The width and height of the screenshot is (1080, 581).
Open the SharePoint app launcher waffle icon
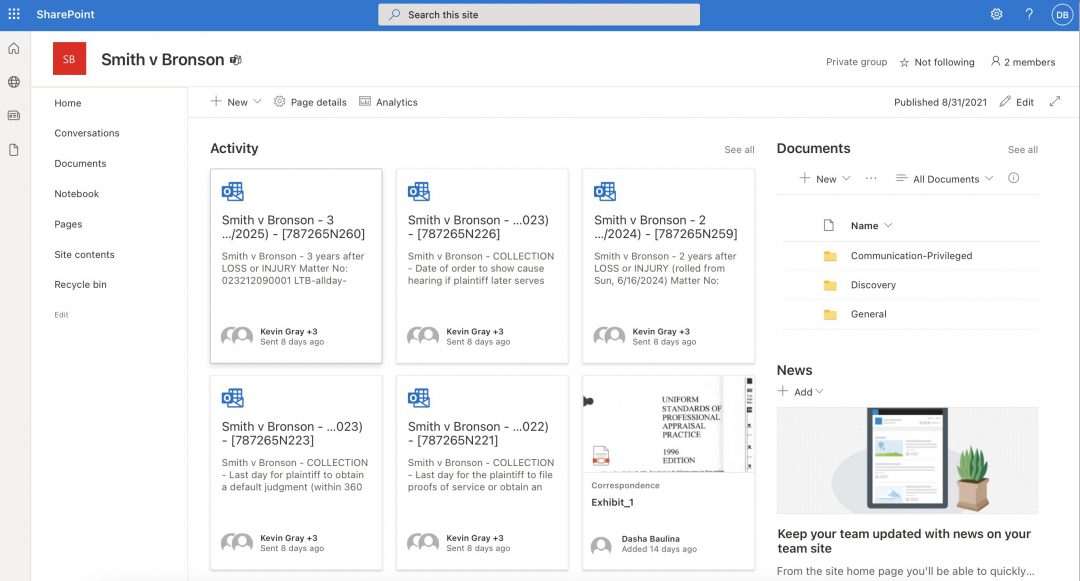[13, 13]
